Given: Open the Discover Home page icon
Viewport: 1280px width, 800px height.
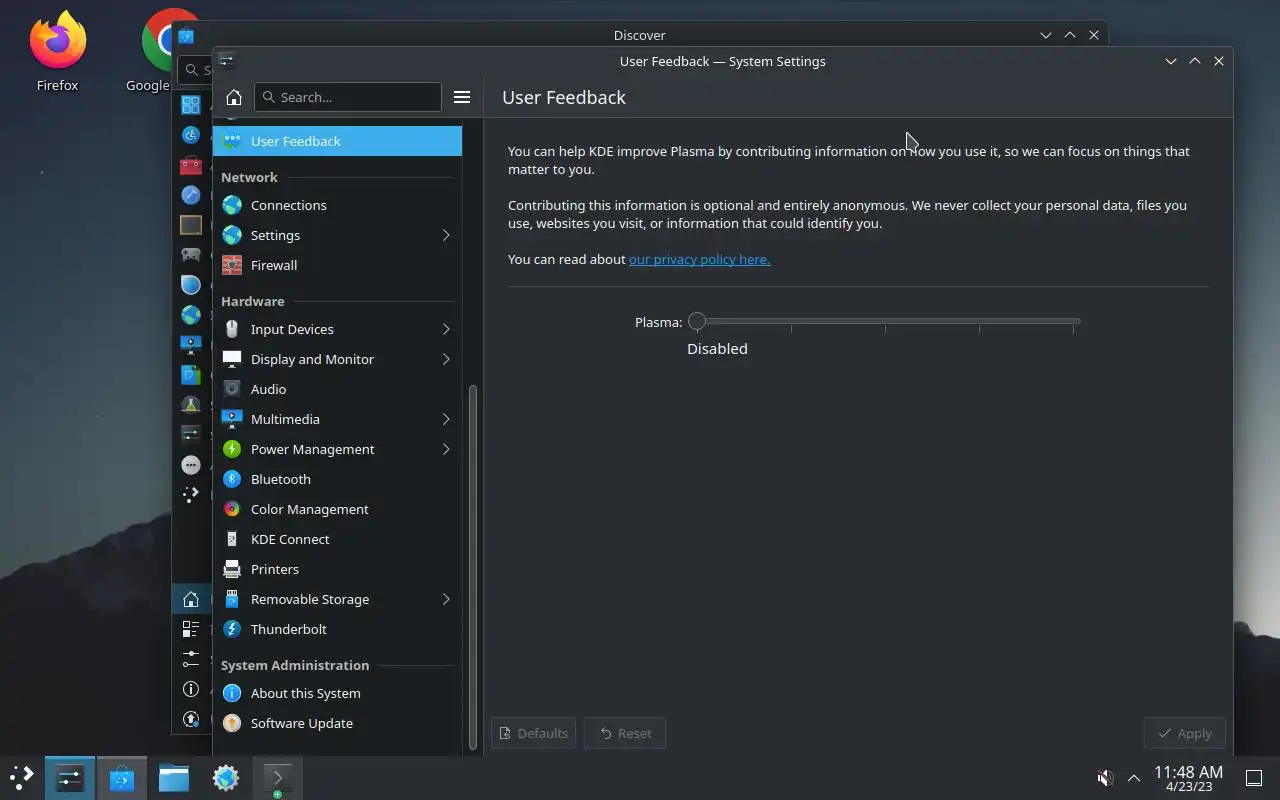Looking at the screenshot, I should coord(191,599).
